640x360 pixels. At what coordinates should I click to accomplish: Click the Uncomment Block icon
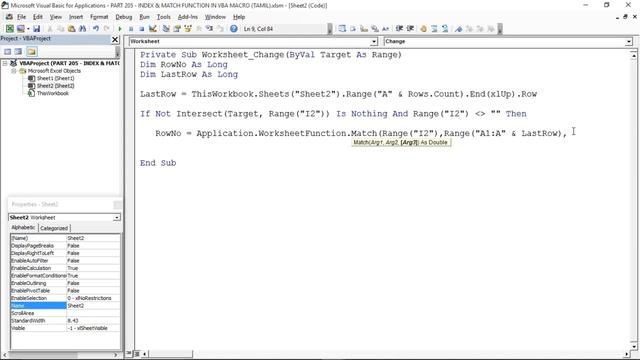pyautogui.click(x=445, y=29)
